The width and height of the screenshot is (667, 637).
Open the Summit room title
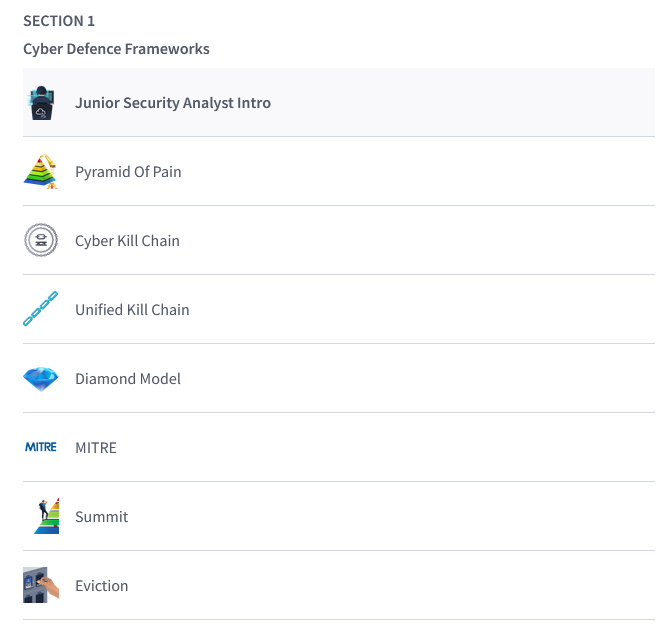pos(102,517)
